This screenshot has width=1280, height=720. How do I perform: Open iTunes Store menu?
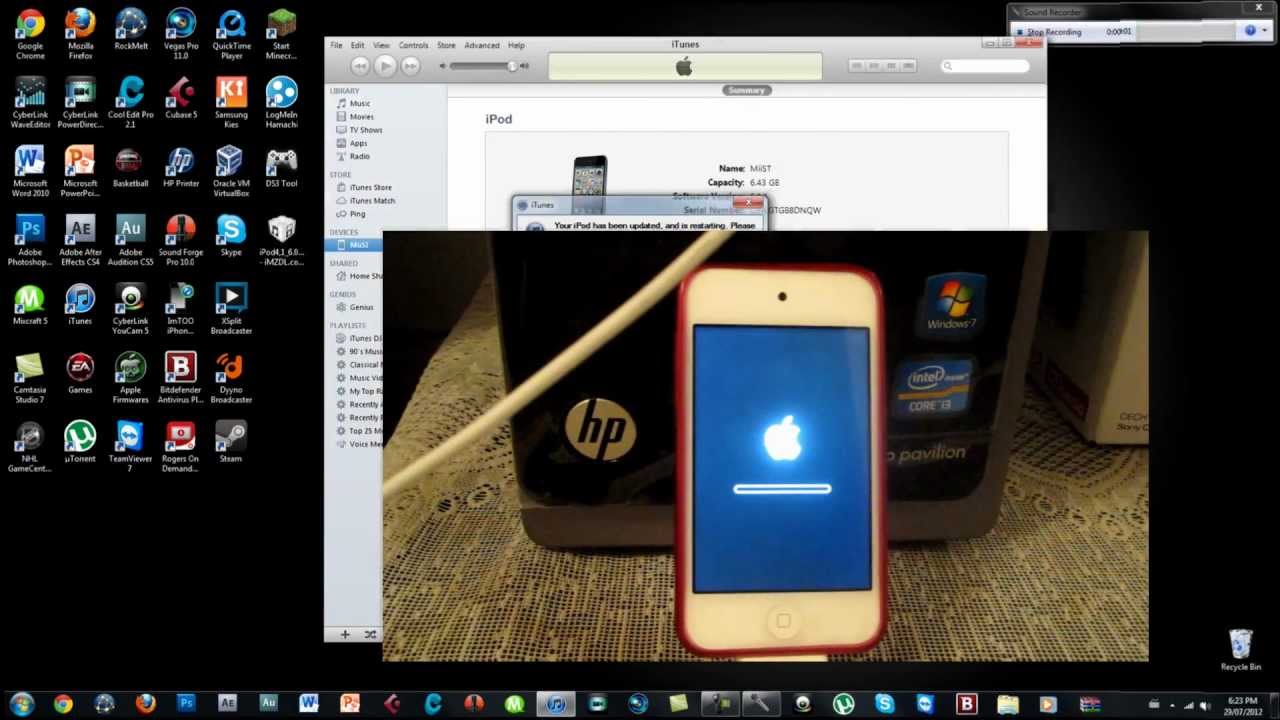446,45
